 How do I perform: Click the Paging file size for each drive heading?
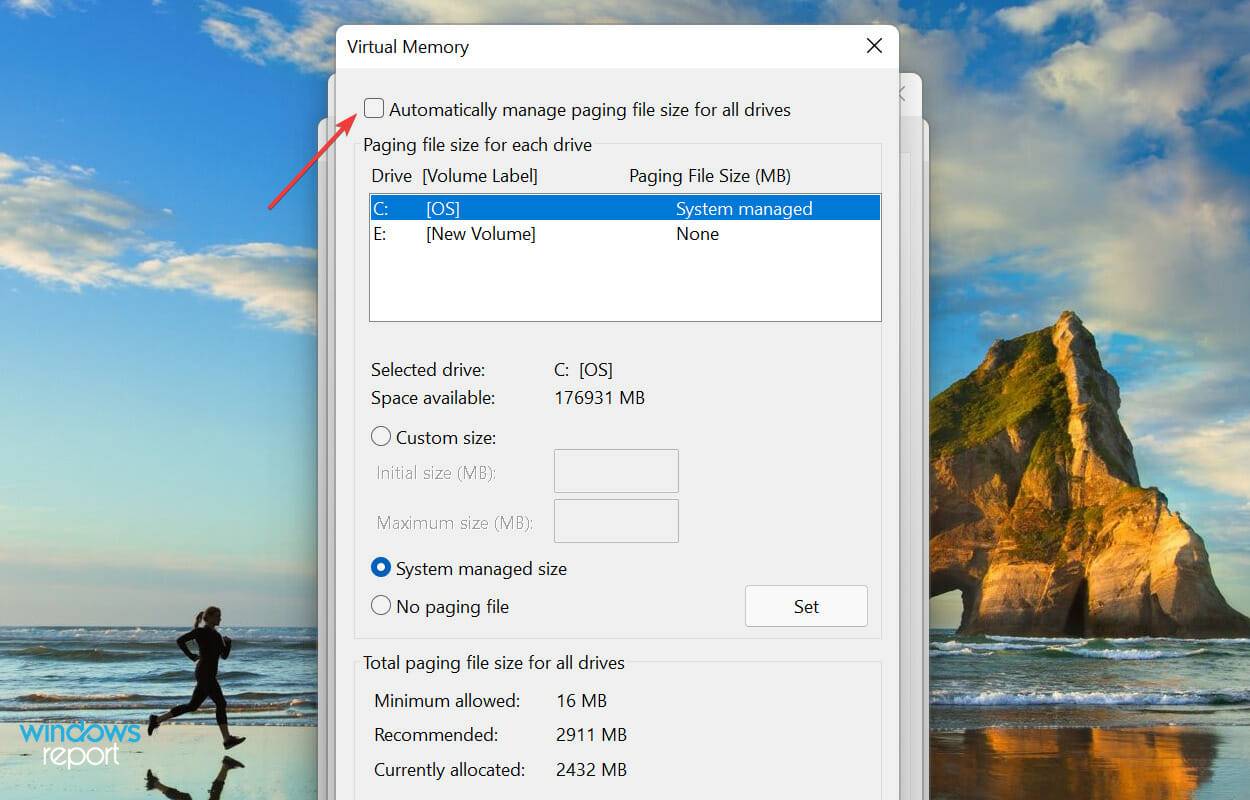(x=479, y=145)
